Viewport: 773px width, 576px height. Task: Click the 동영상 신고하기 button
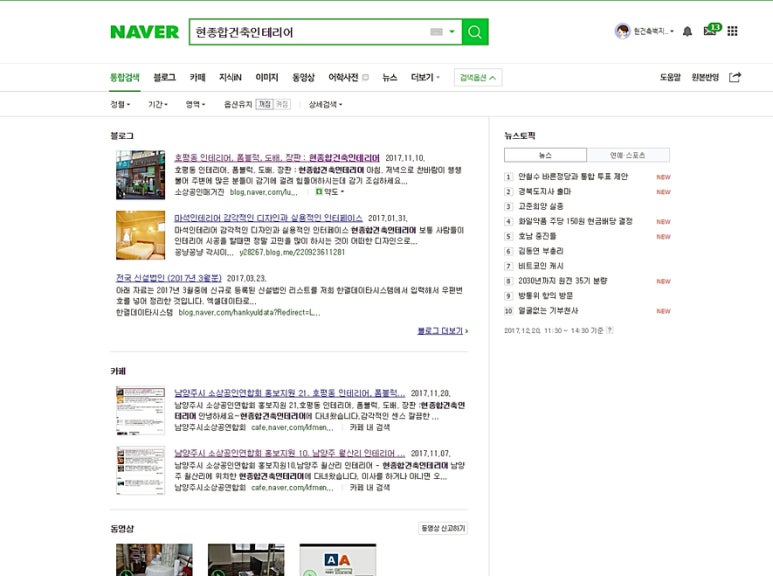pyautogui.click(x=443, y=528)
